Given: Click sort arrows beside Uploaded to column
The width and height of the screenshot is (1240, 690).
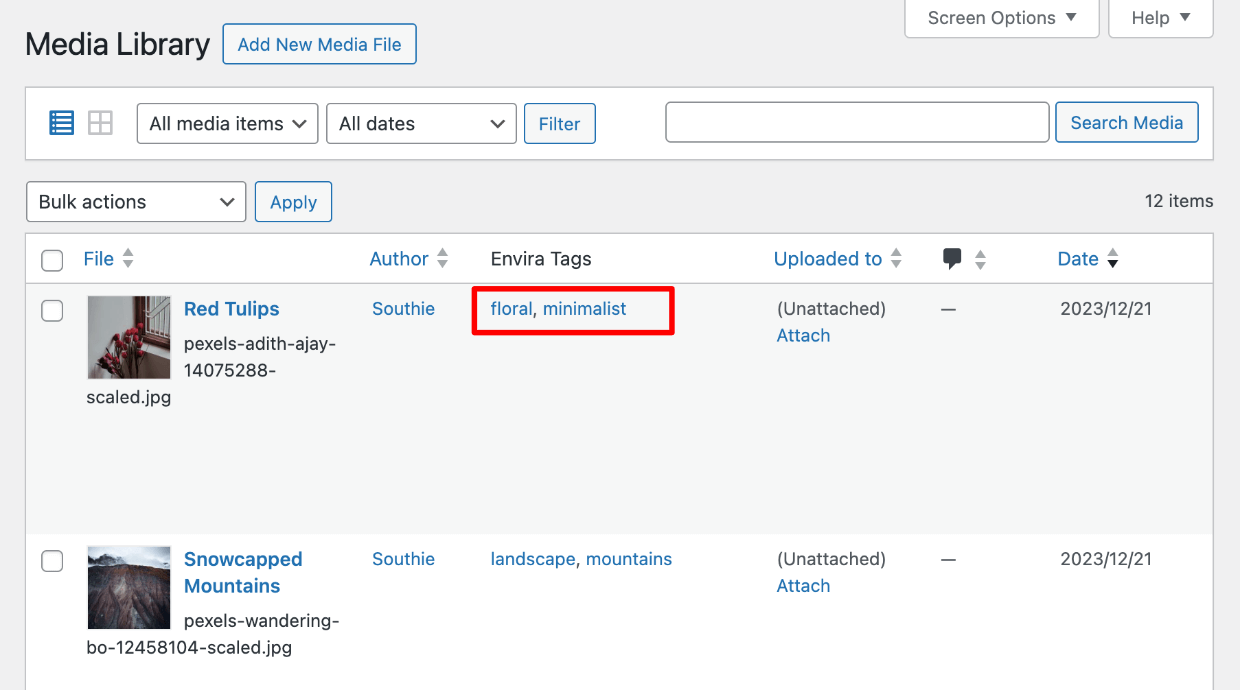Looking at the screenshot, I should [x=896, y=259].
